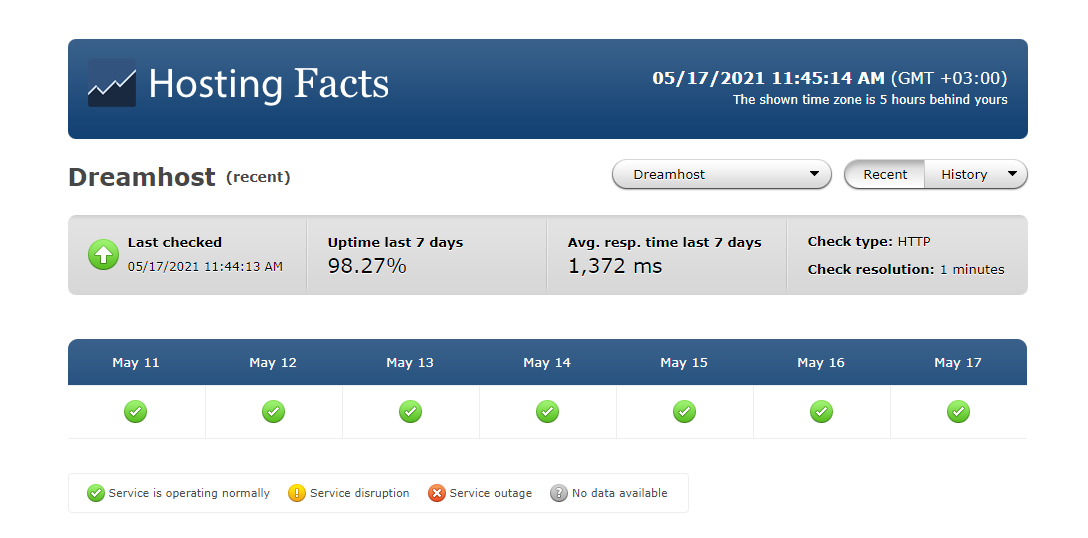Click the Service is operating normally label
The image size is (1088, 538).
tap(189, 494)
